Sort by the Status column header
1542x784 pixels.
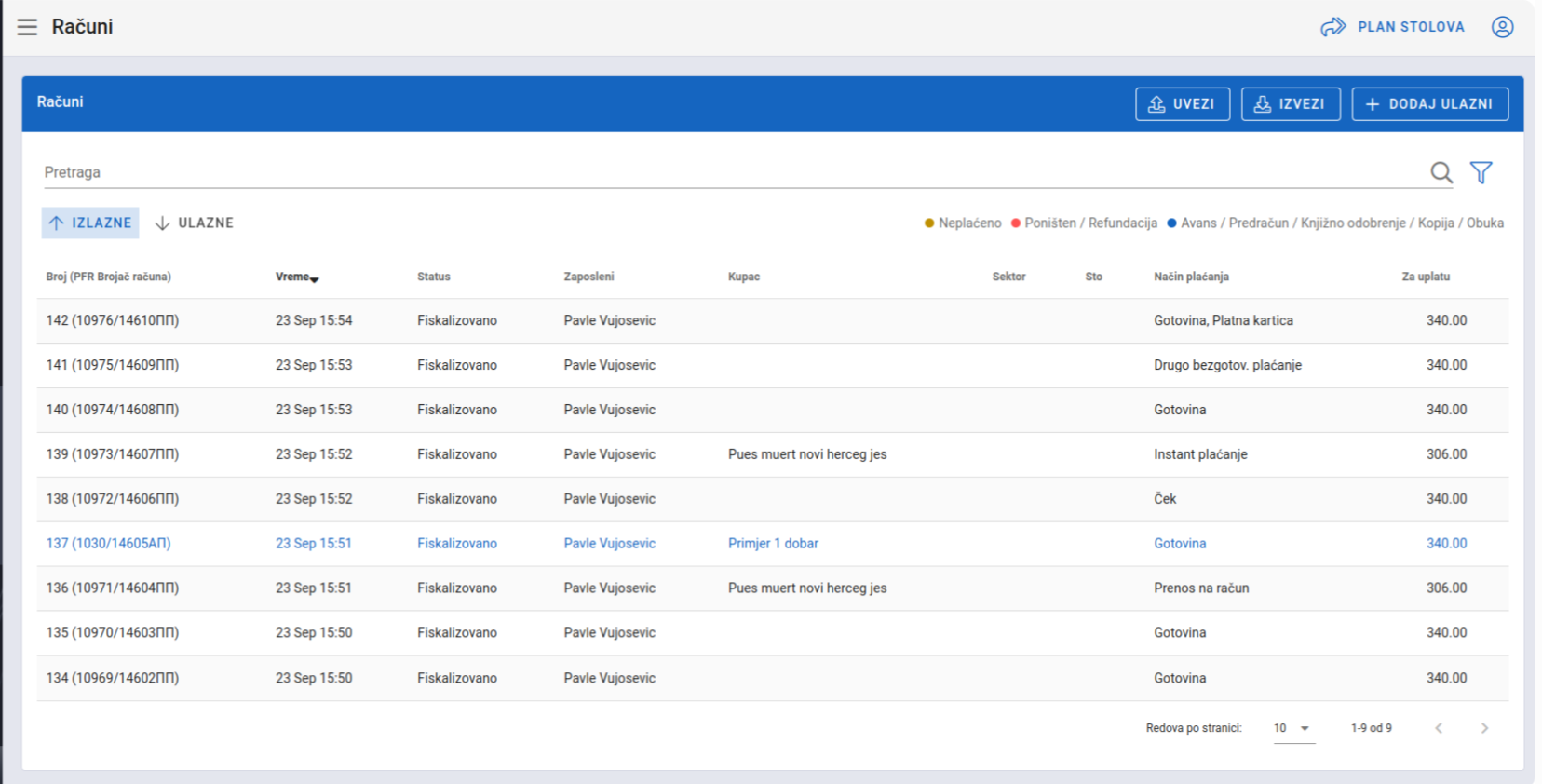click(434, 277)
